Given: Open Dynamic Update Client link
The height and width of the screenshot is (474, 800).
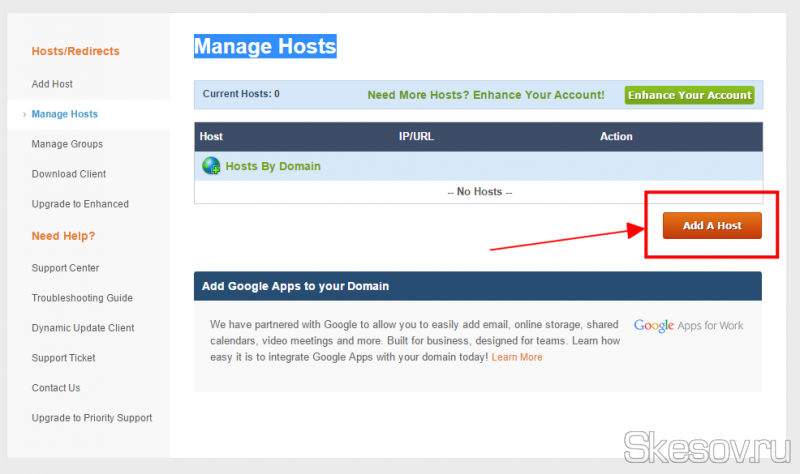Looking at the screenshot, I should tap(83, 328).
